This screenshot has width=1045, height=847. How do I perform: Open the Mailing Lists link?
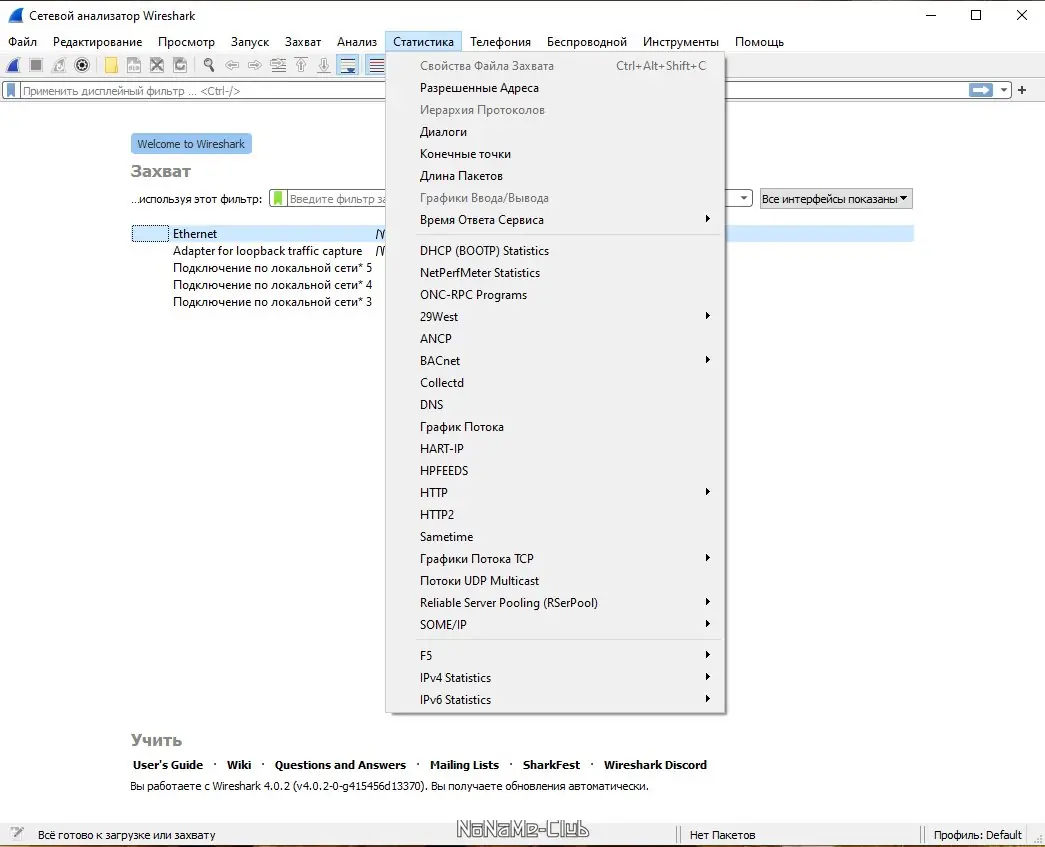click(464, 765)
